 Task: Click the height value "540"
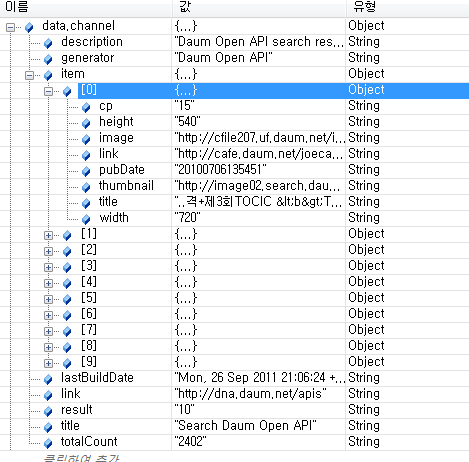point(187,122)
